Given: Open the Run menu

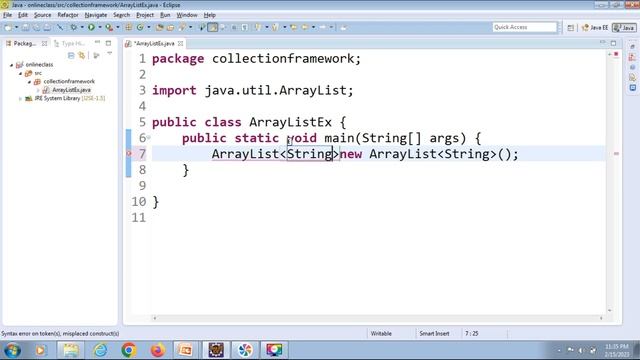Looking at the screenshot, I should 165,15.
